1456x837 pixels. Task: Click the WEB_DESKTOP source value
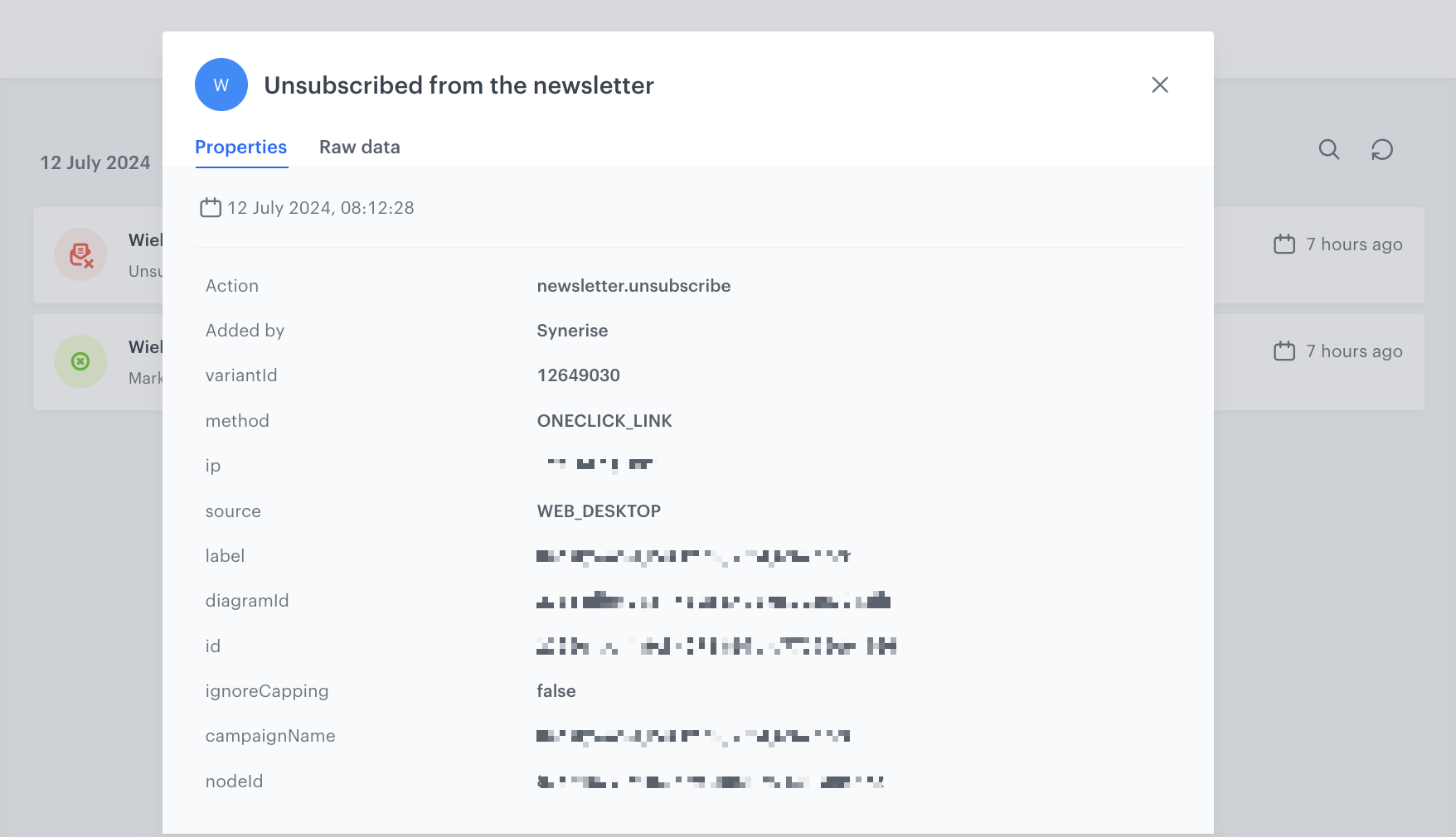click(x=599, y=510)
